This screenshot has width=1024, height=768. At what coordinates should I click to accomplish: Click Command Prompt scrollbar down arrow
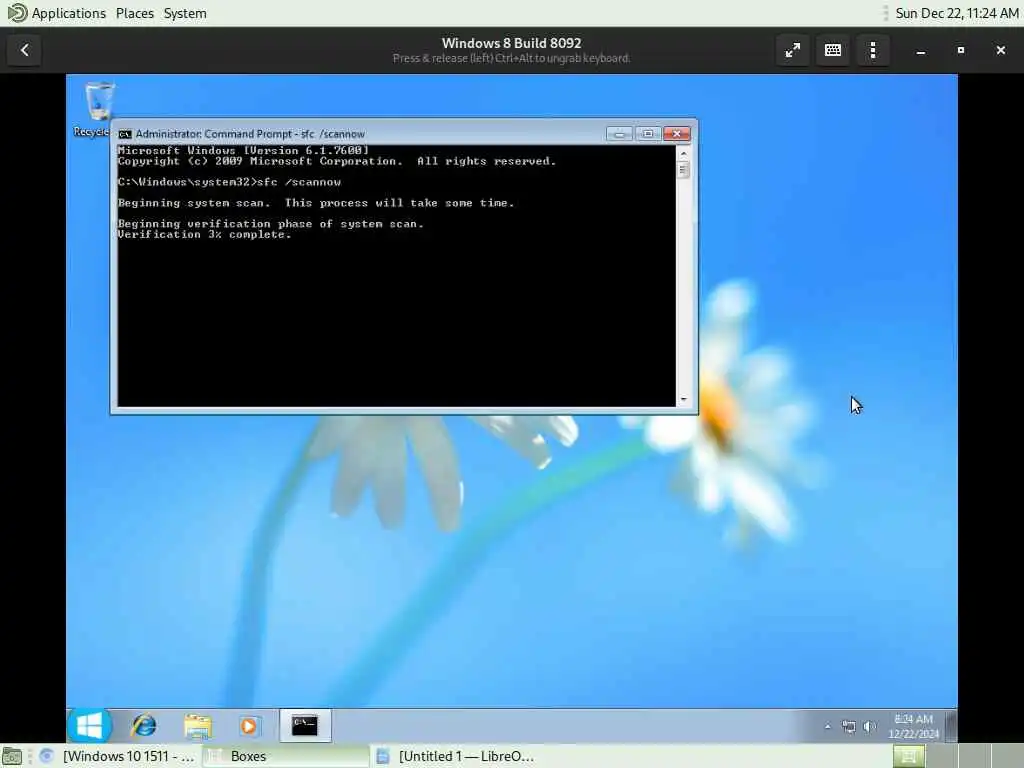tap(684, 398)
